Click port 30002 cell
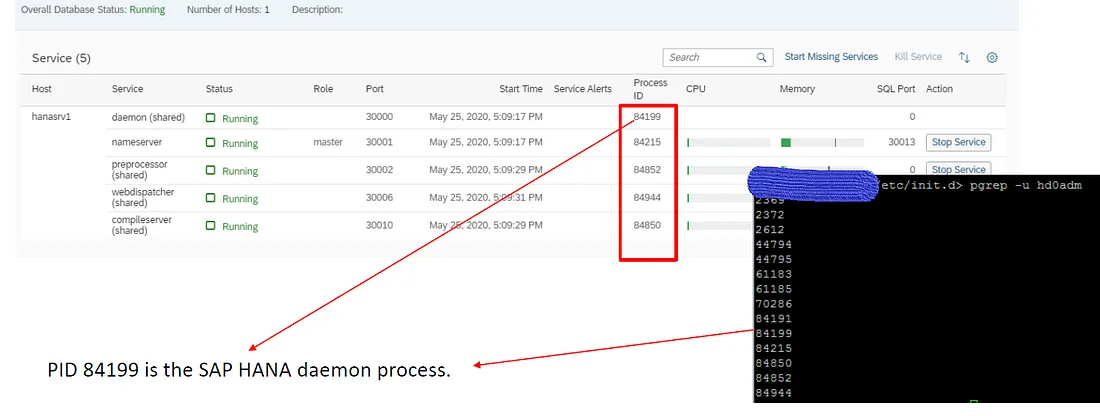 coord(380,169)
